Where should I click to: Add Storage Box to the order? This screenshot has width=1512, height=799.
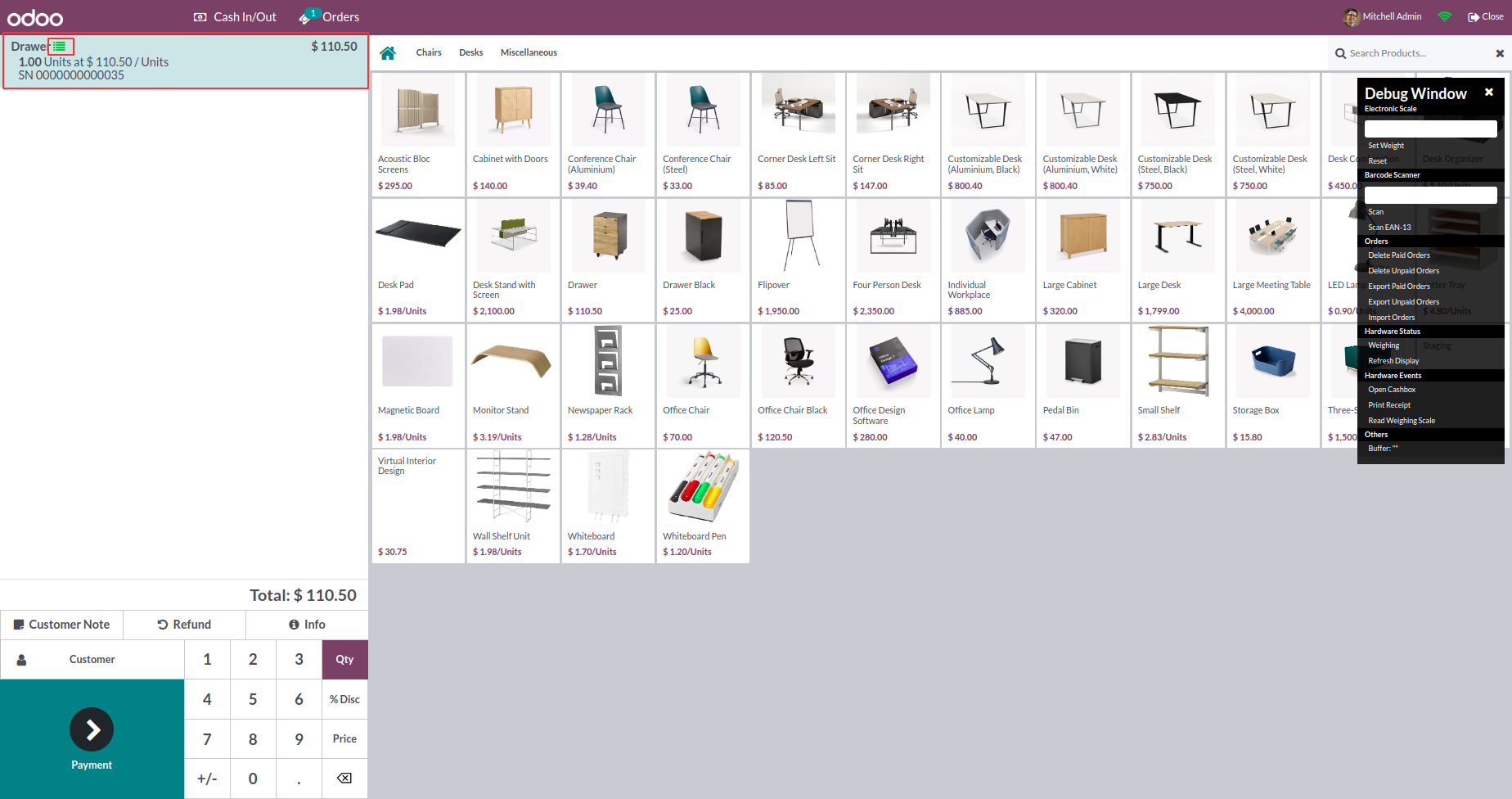(x=1272, y=386)
